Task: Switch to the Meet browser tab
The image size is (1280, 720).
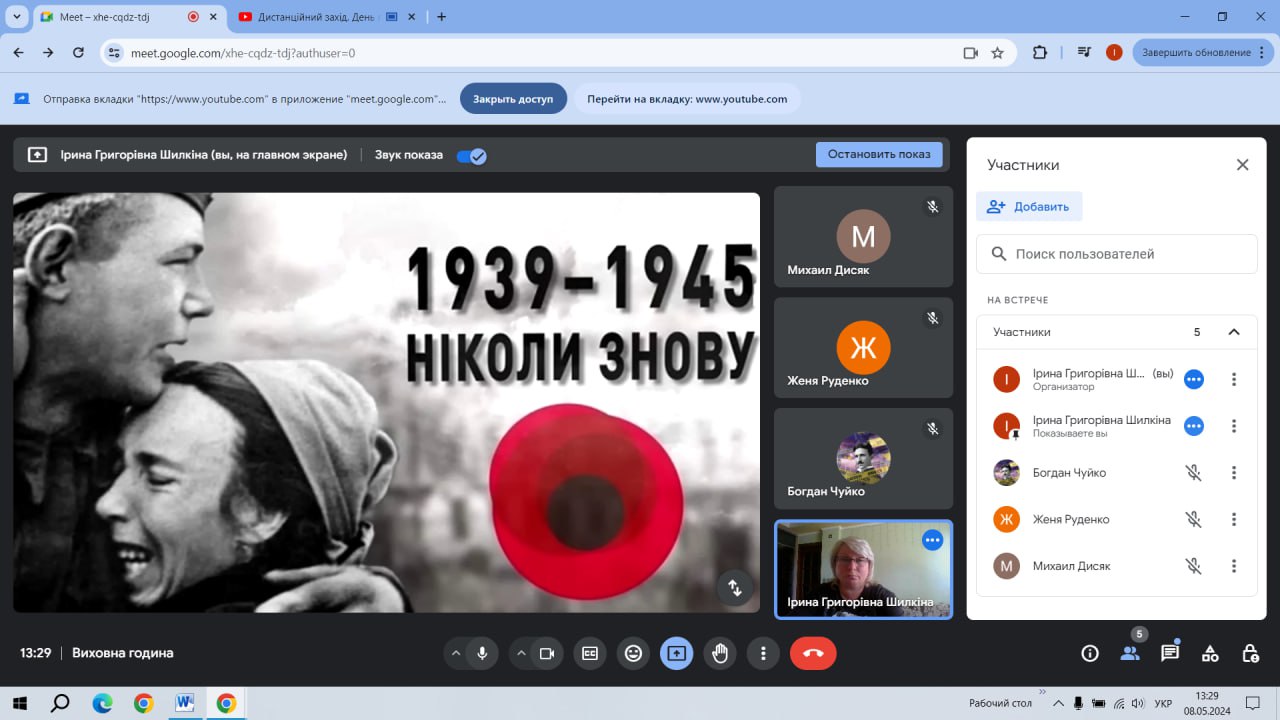Action: (x=128, y=17)
